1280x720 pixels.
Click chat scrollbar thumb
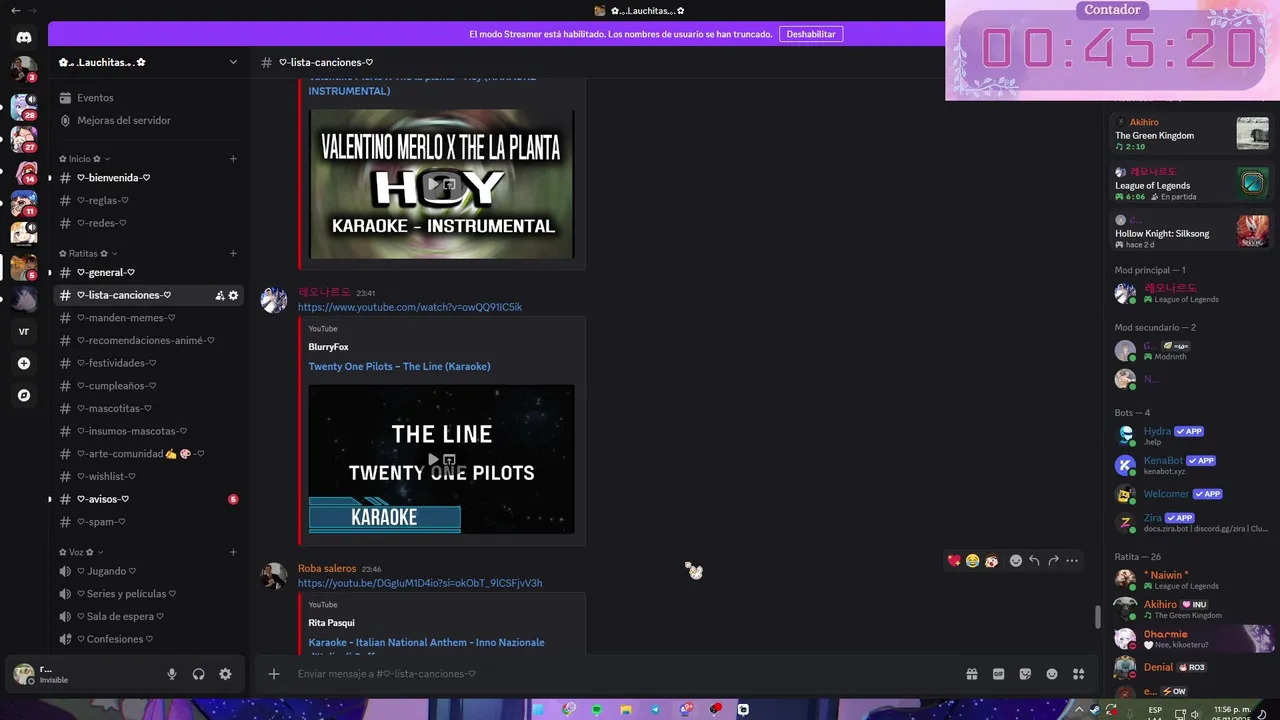tap(1097, 616)
